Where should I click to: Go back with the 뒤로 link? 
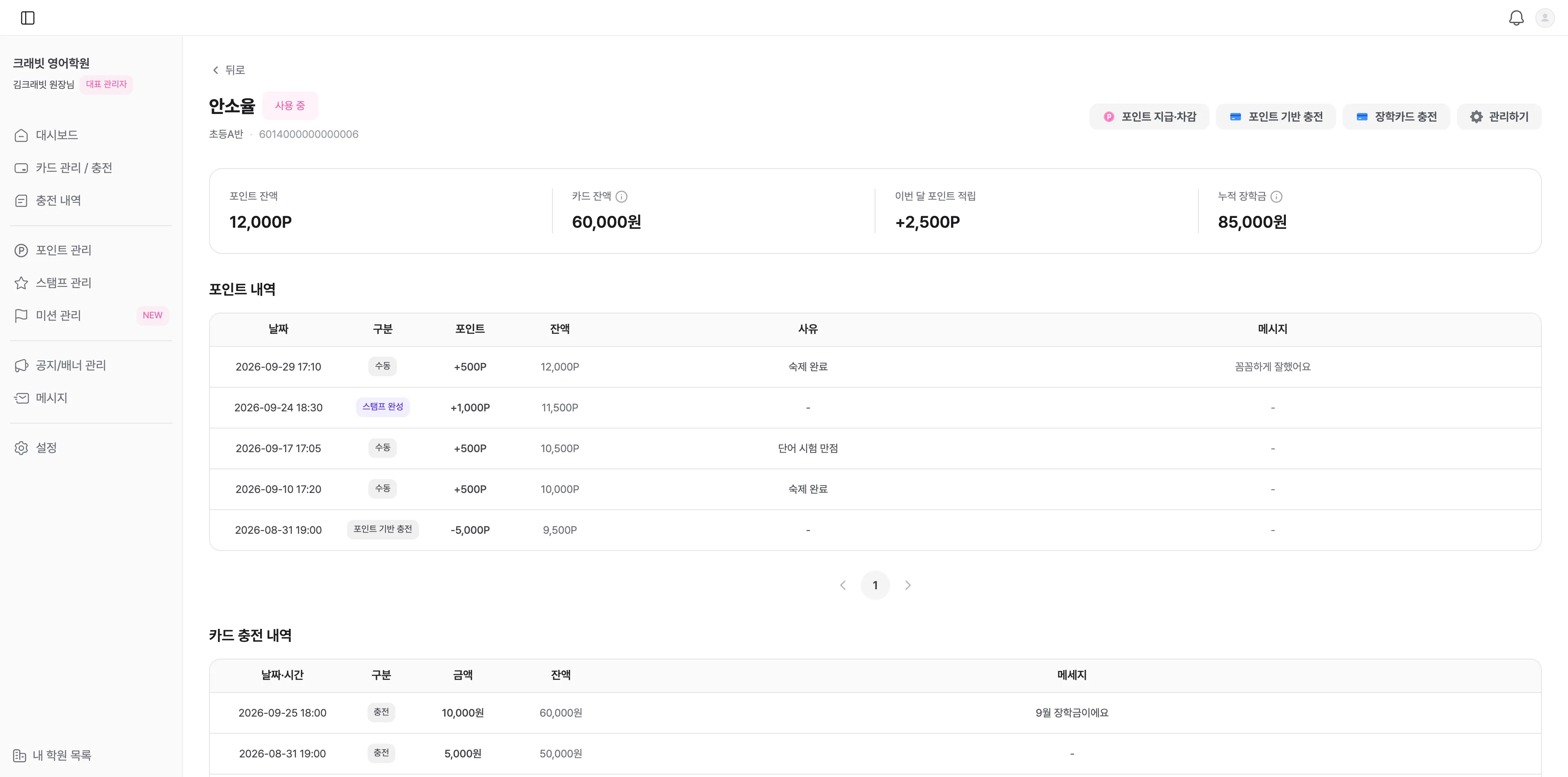[x=228, y=70]
